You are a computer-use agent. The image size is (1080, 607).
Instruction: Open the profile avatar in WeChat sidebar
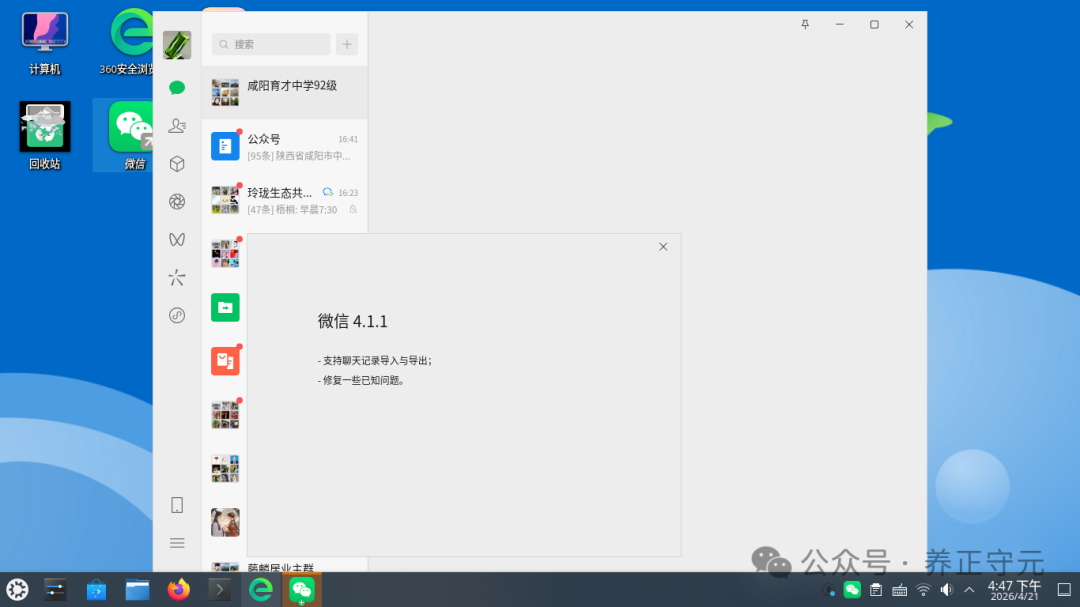(x=177, y=45)
